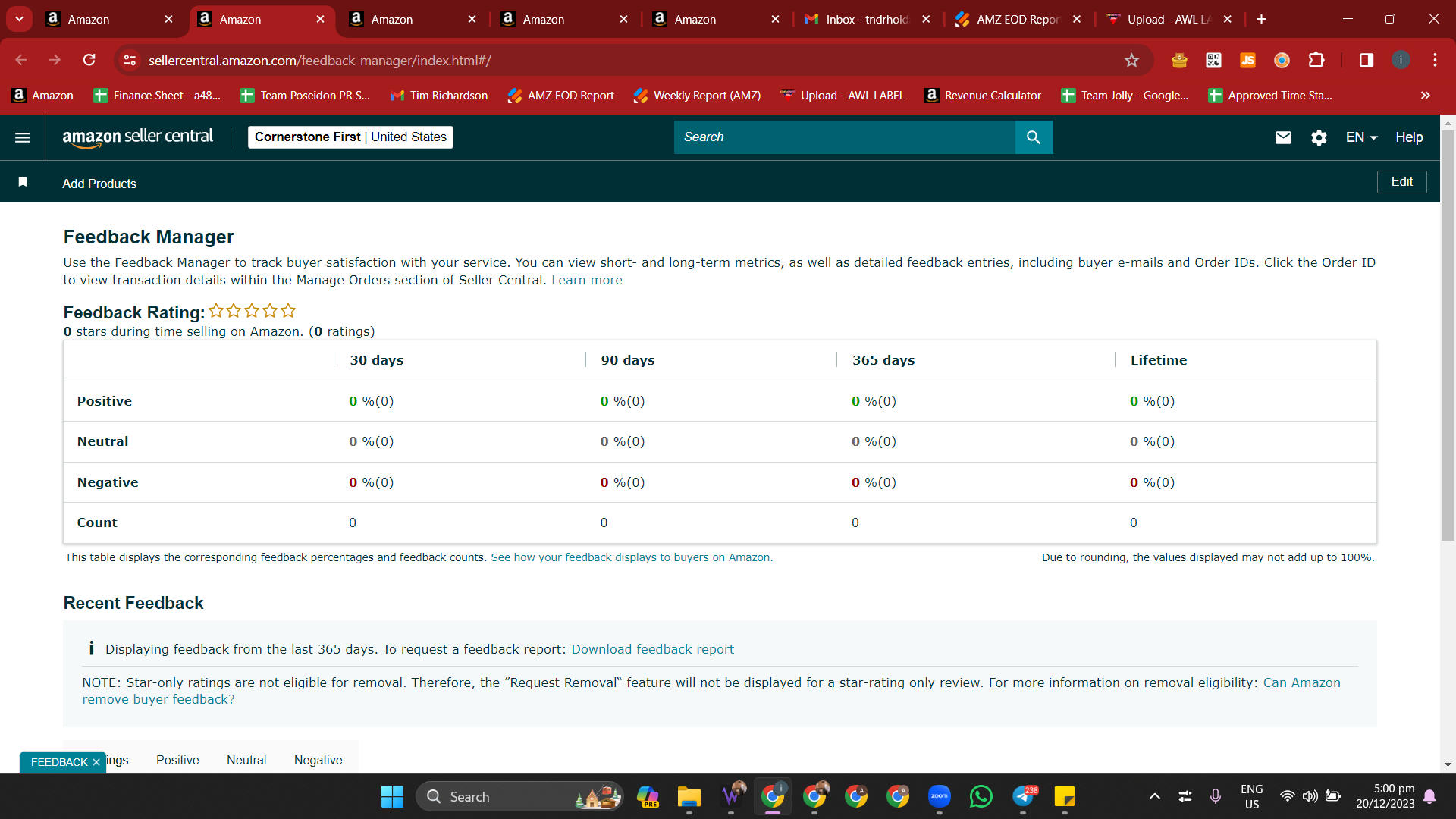
Task: Open the Chrome extensions puzzle icon
Action: (1316, 60)
